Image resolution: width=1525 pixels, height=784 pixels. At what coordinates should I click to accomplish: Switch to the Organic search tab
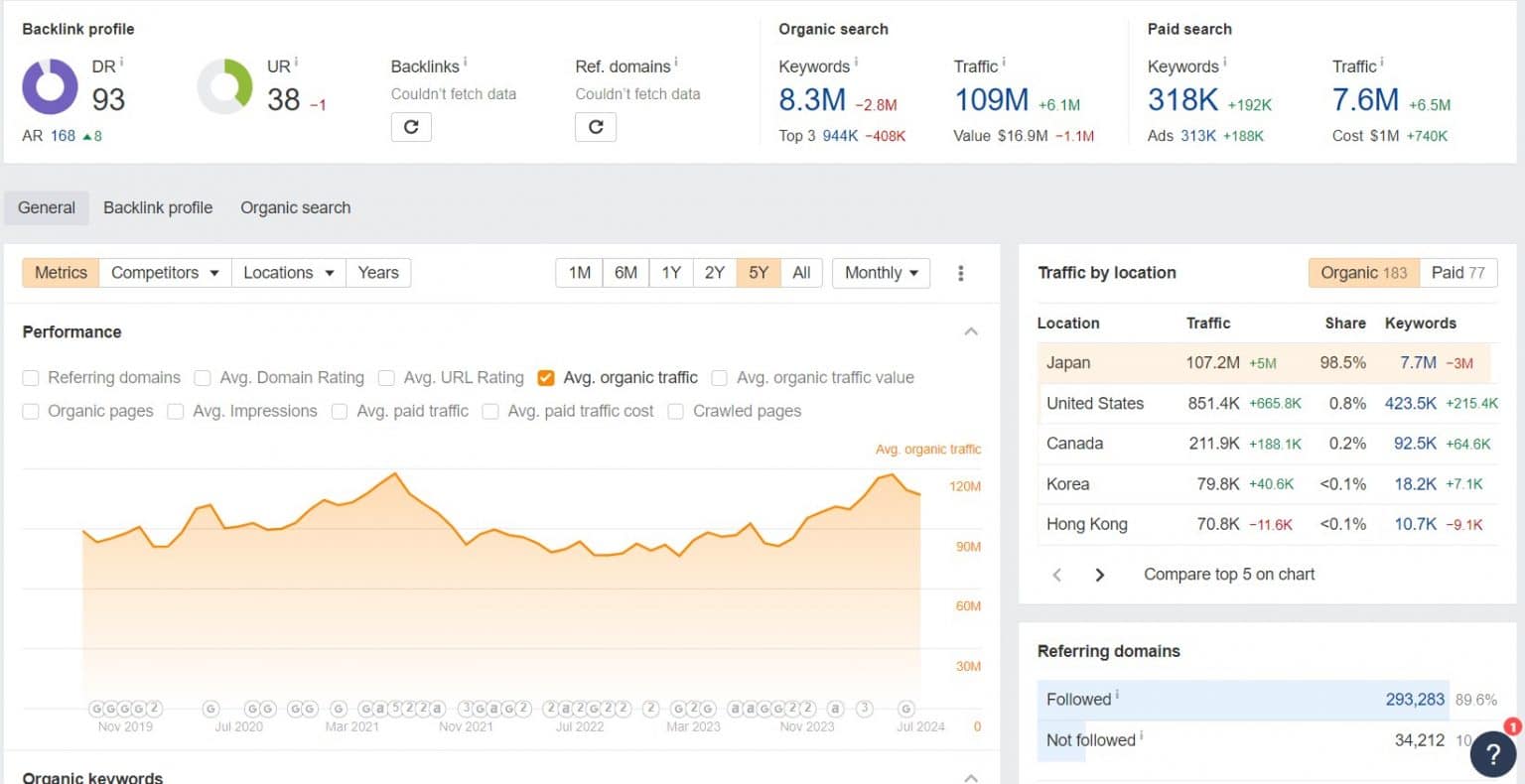click(x=295, y=207)
